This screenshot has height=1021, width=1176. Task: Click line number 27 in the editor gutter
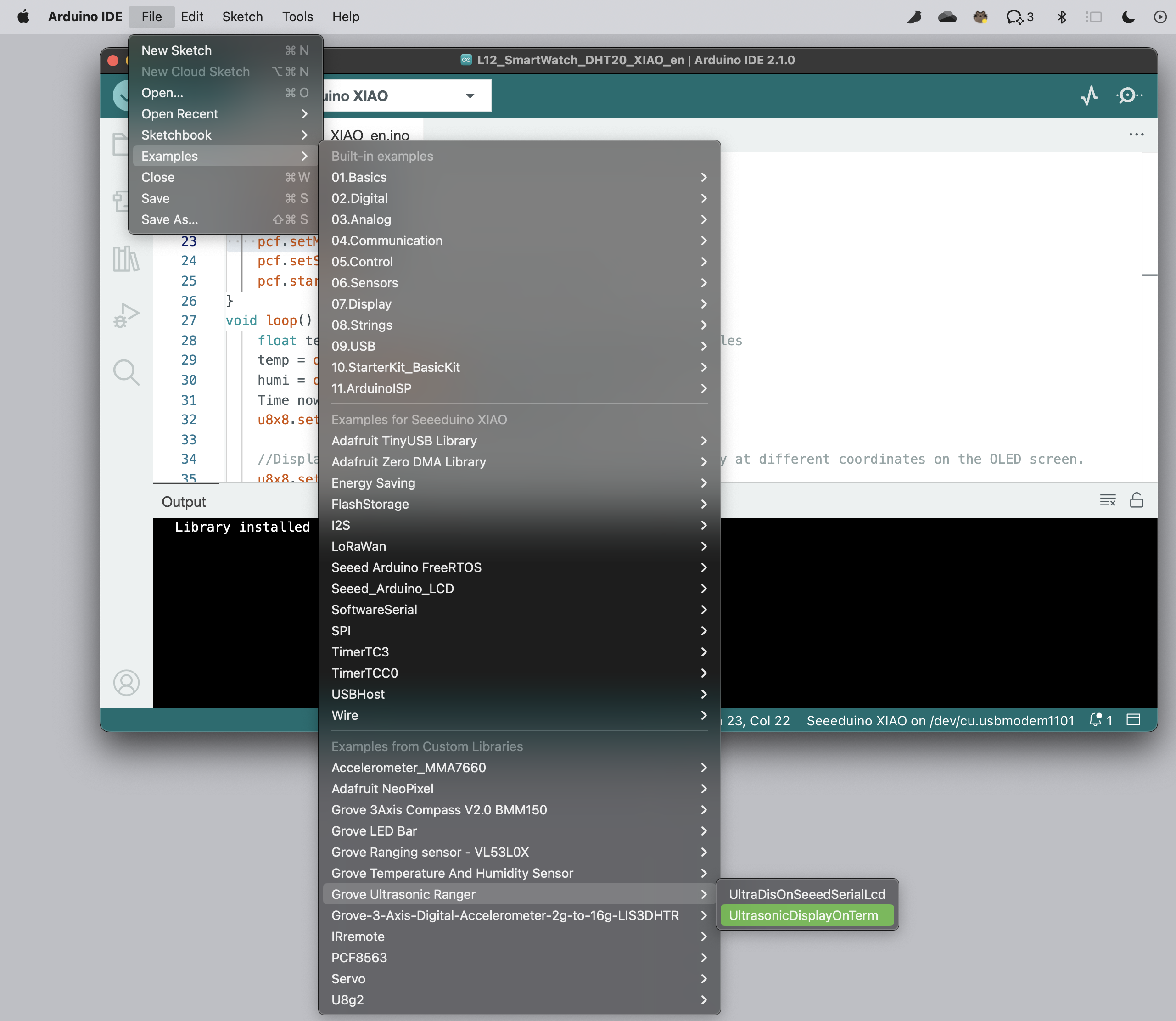click(189, 320)
